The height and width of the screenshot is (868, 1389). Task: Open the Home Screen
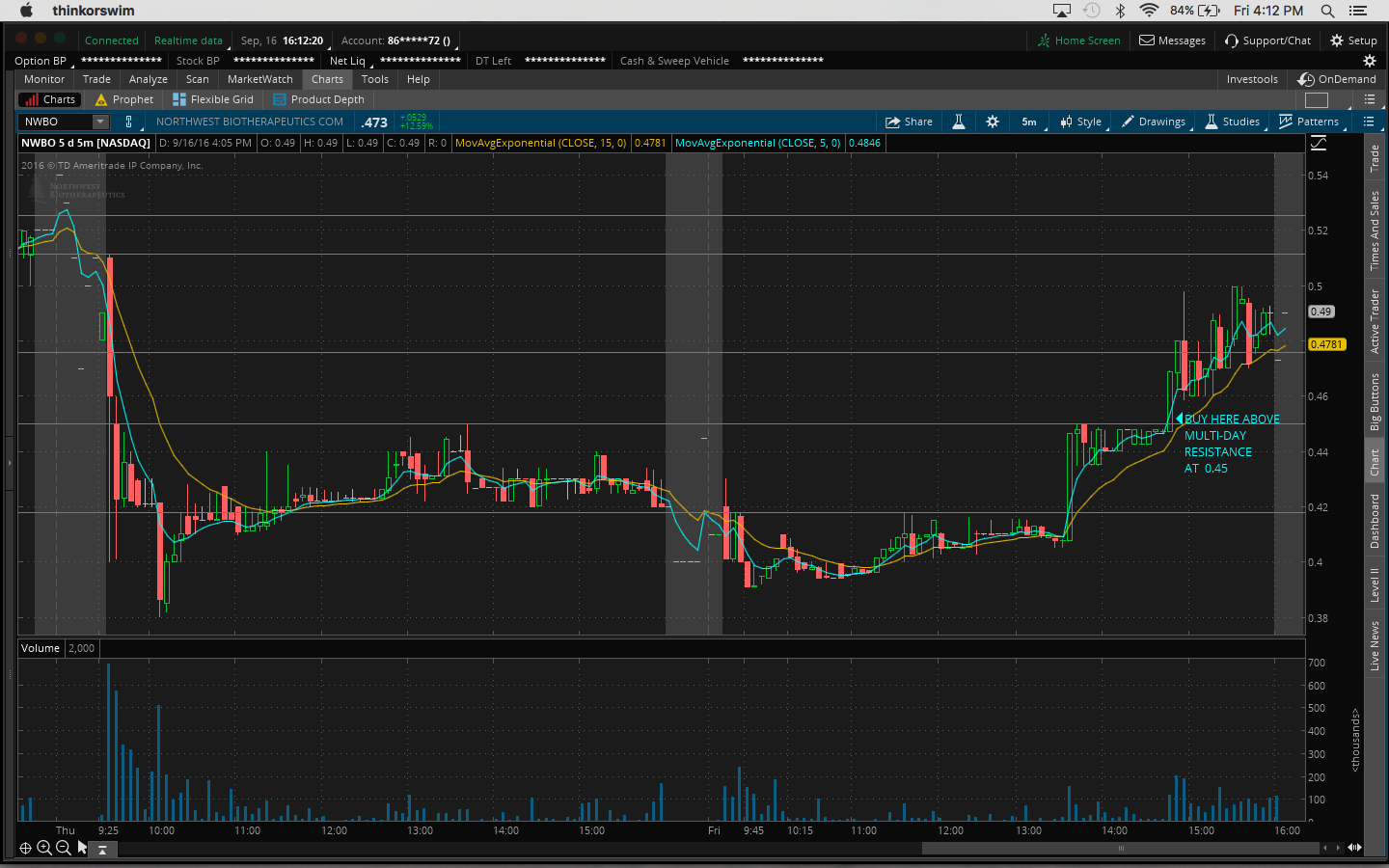coord(1079,41)
